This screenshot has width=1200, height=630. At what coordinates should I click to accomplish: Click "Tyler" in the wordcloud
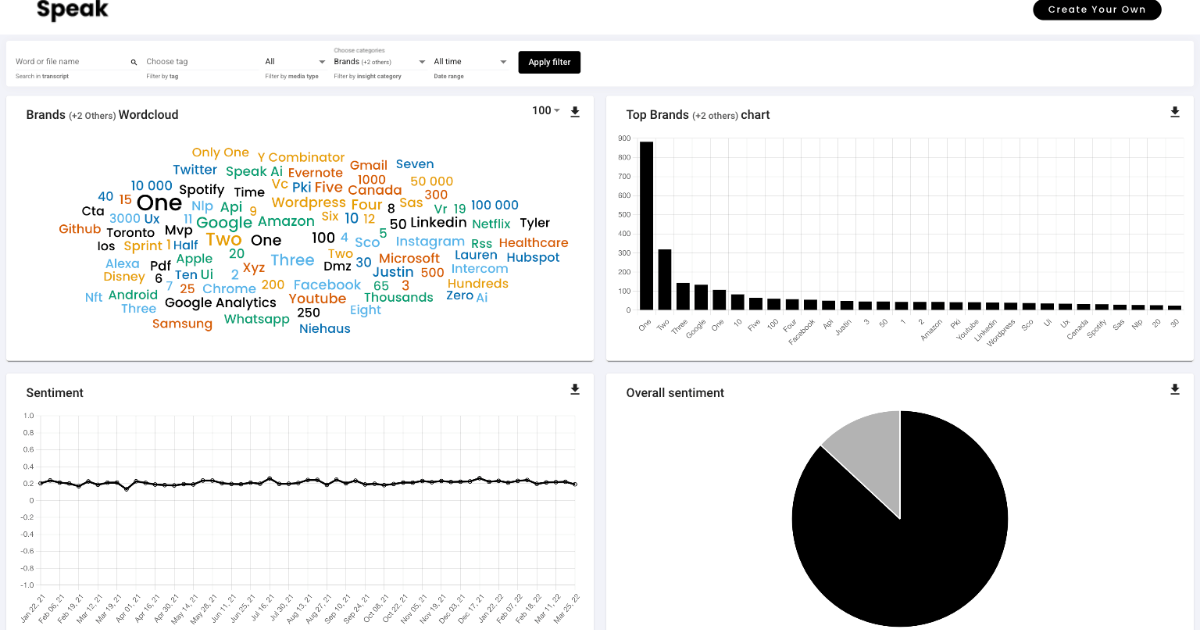coord(535,223)
